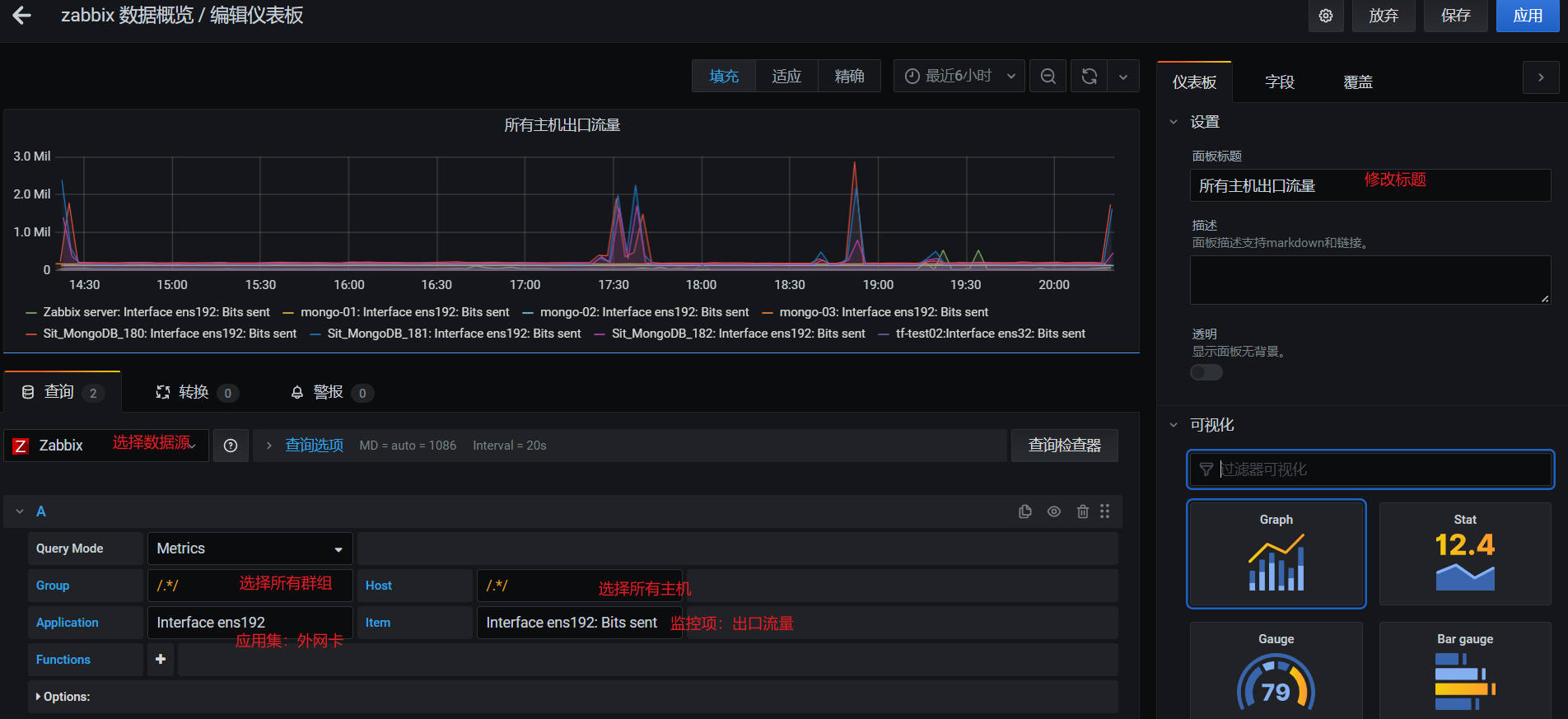Select the 填充 view mode
Viewport: 1568px width, 719px height.
724,76
